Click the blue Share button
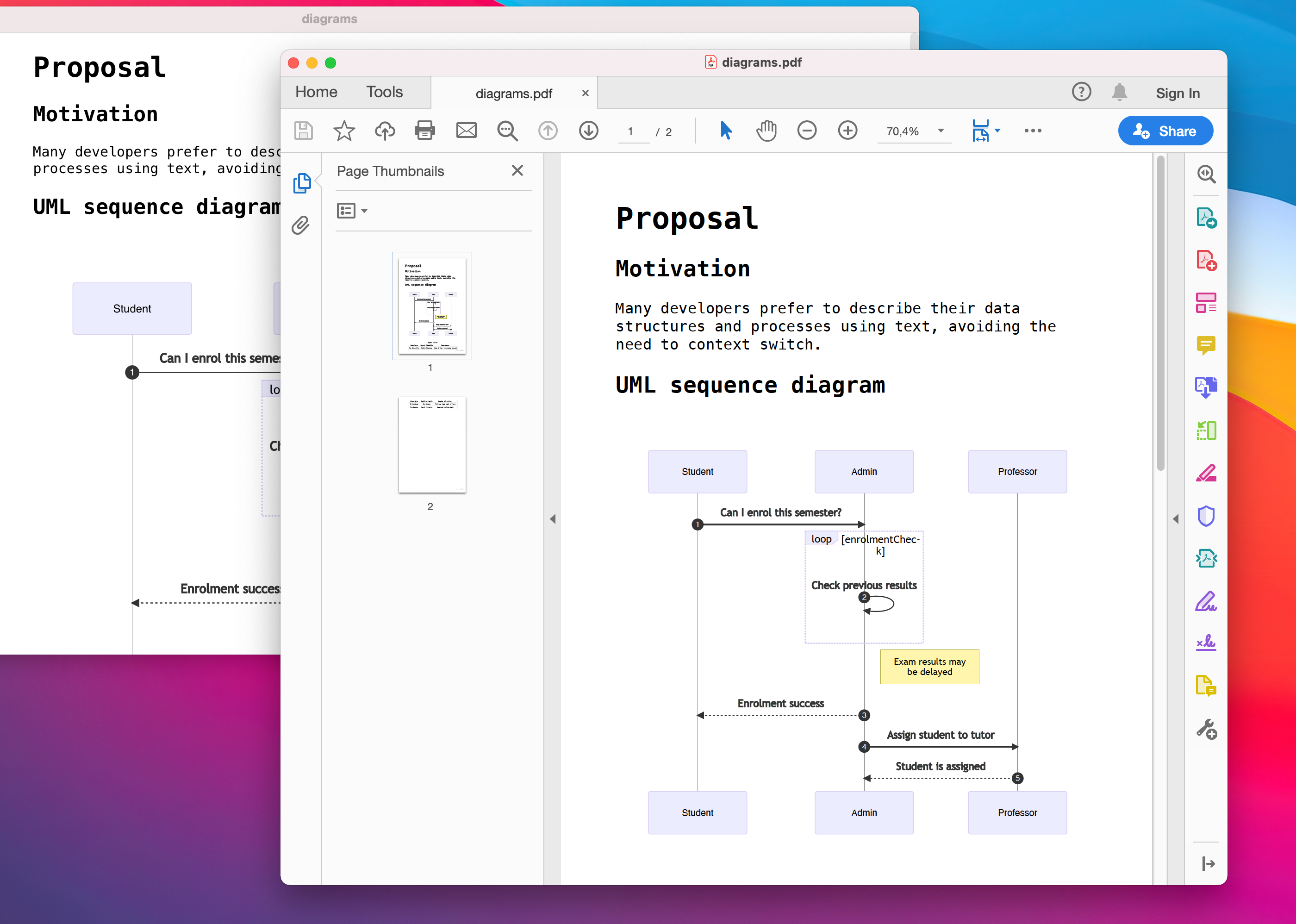This screenshot has height=924, width=1296. coord(1165,131)
